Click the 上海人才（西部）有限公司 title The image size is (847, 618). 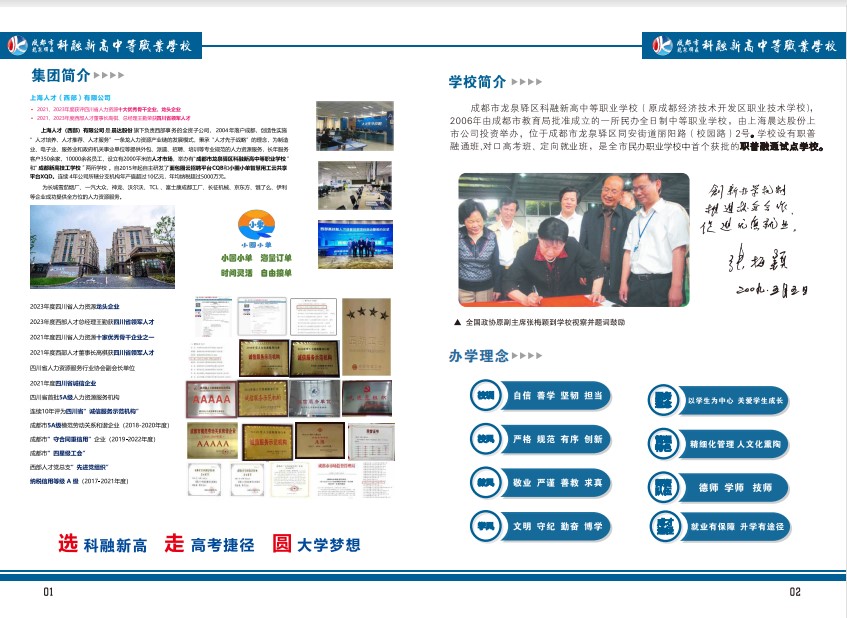tap(78, 98)
